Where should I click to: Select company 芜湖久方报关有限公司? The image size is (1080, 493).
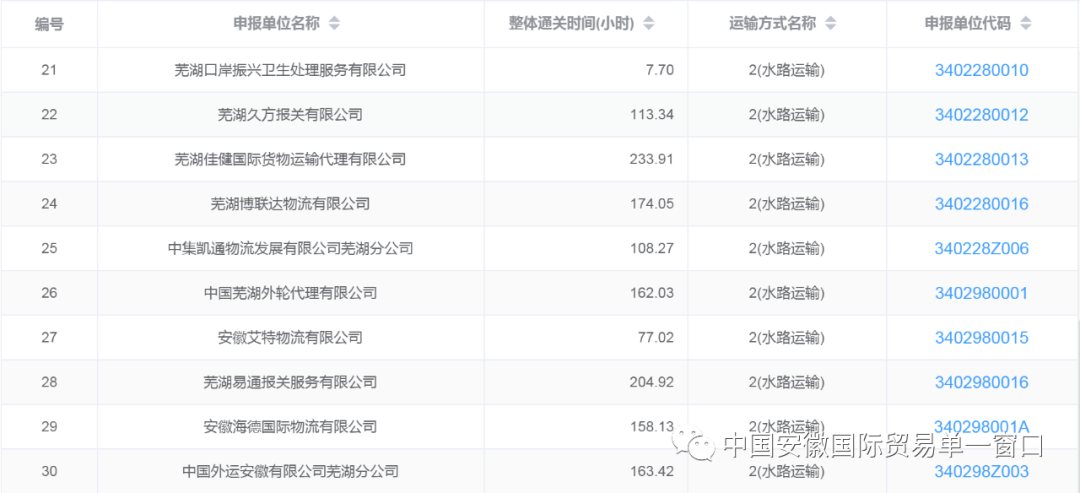(x=290, y=115)
